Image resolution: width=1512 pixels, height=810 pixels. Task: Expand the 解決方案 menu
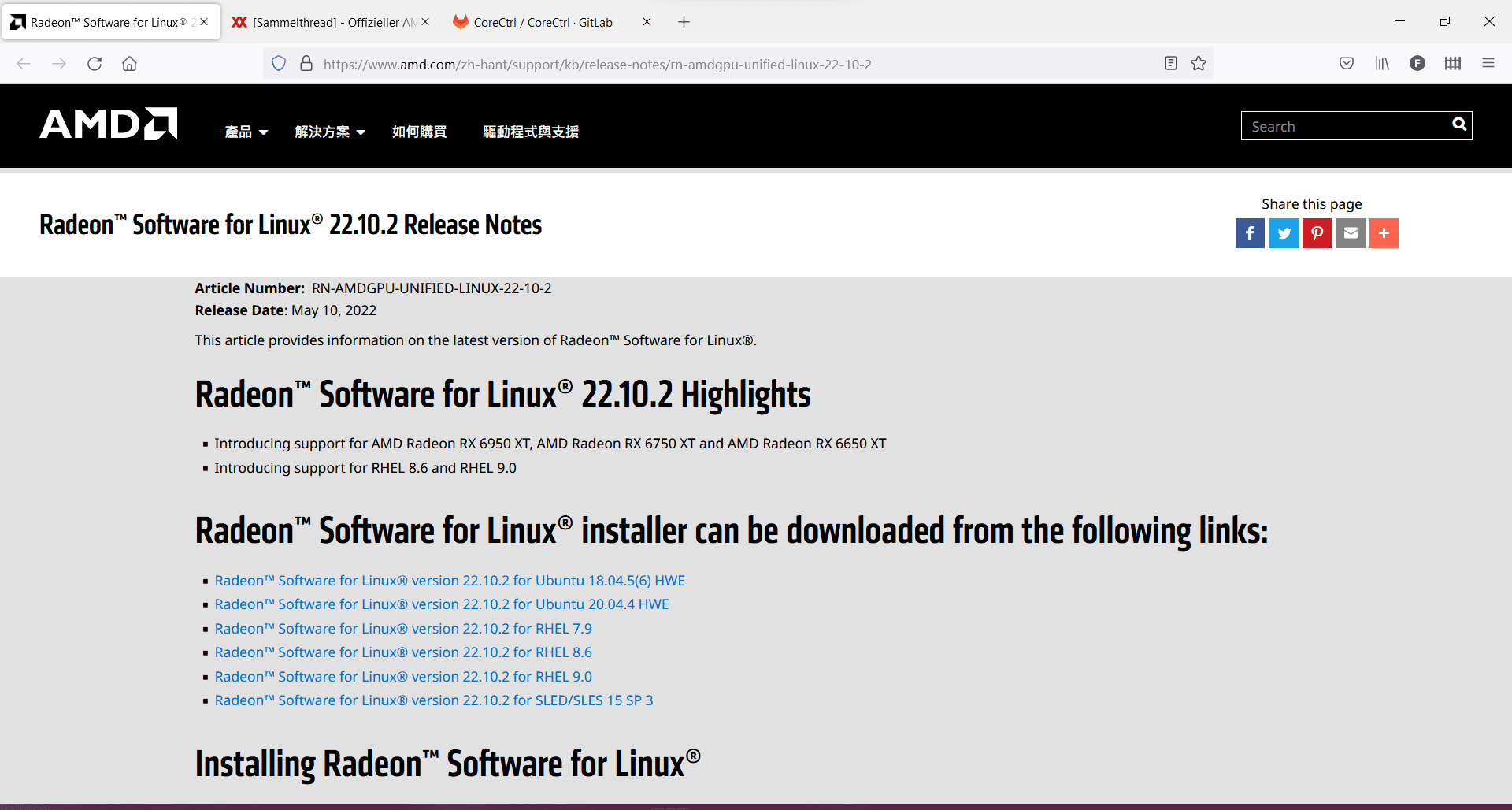(x=330, y=132)
